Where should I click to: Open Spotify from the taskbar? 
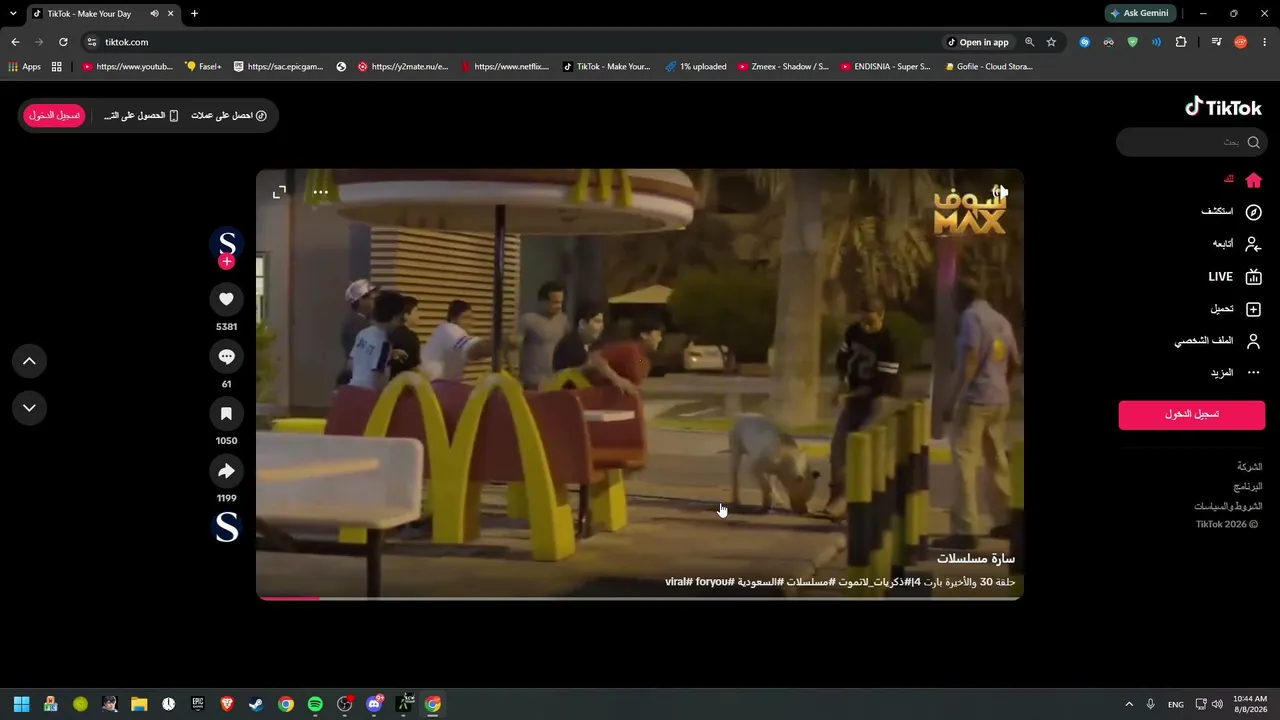[315, 704]
